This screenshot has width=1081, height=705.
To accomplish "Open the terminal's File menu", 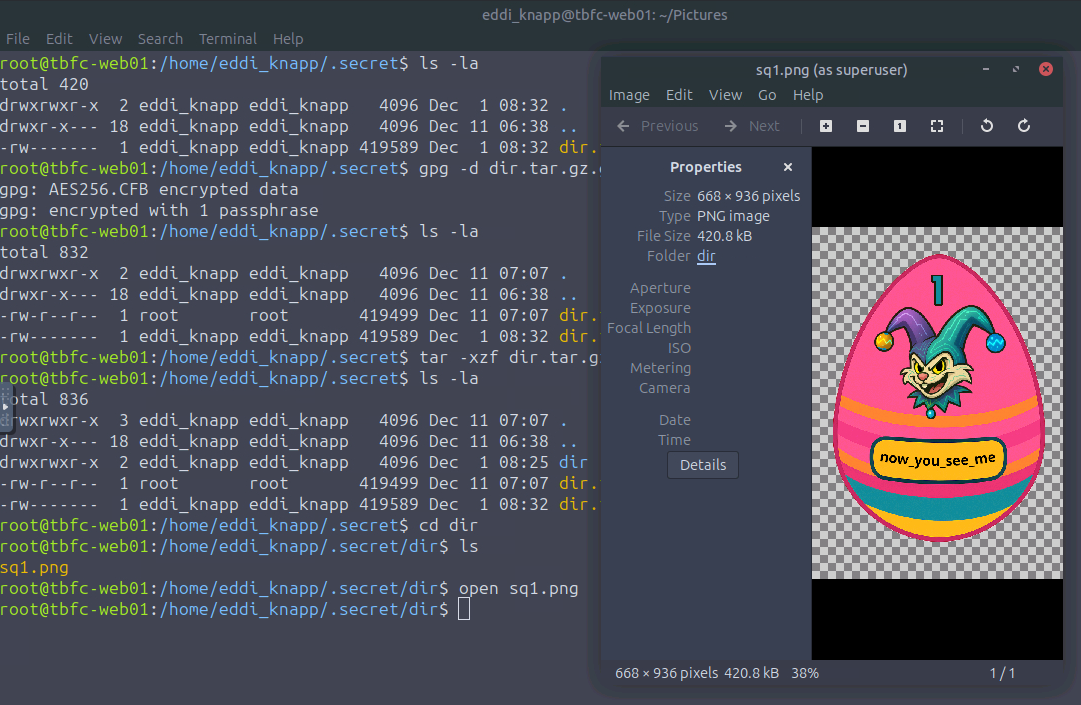I will click(18, 39).
